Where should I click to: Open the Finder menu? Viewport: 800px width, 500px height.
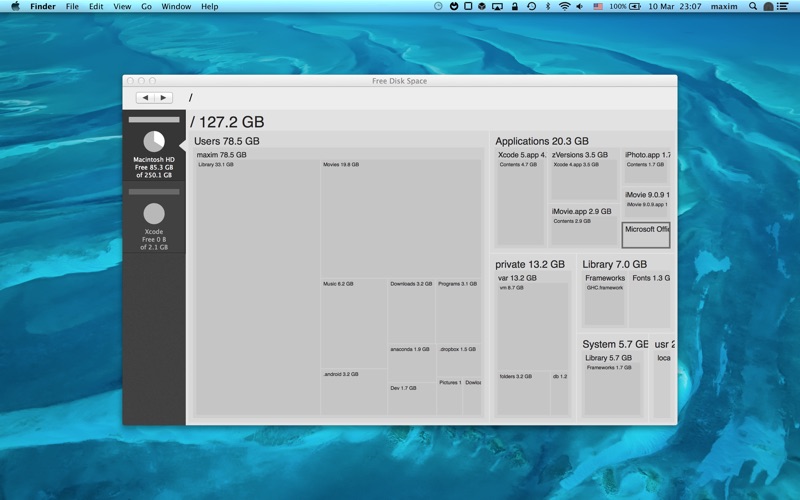[x=43, y=6]
